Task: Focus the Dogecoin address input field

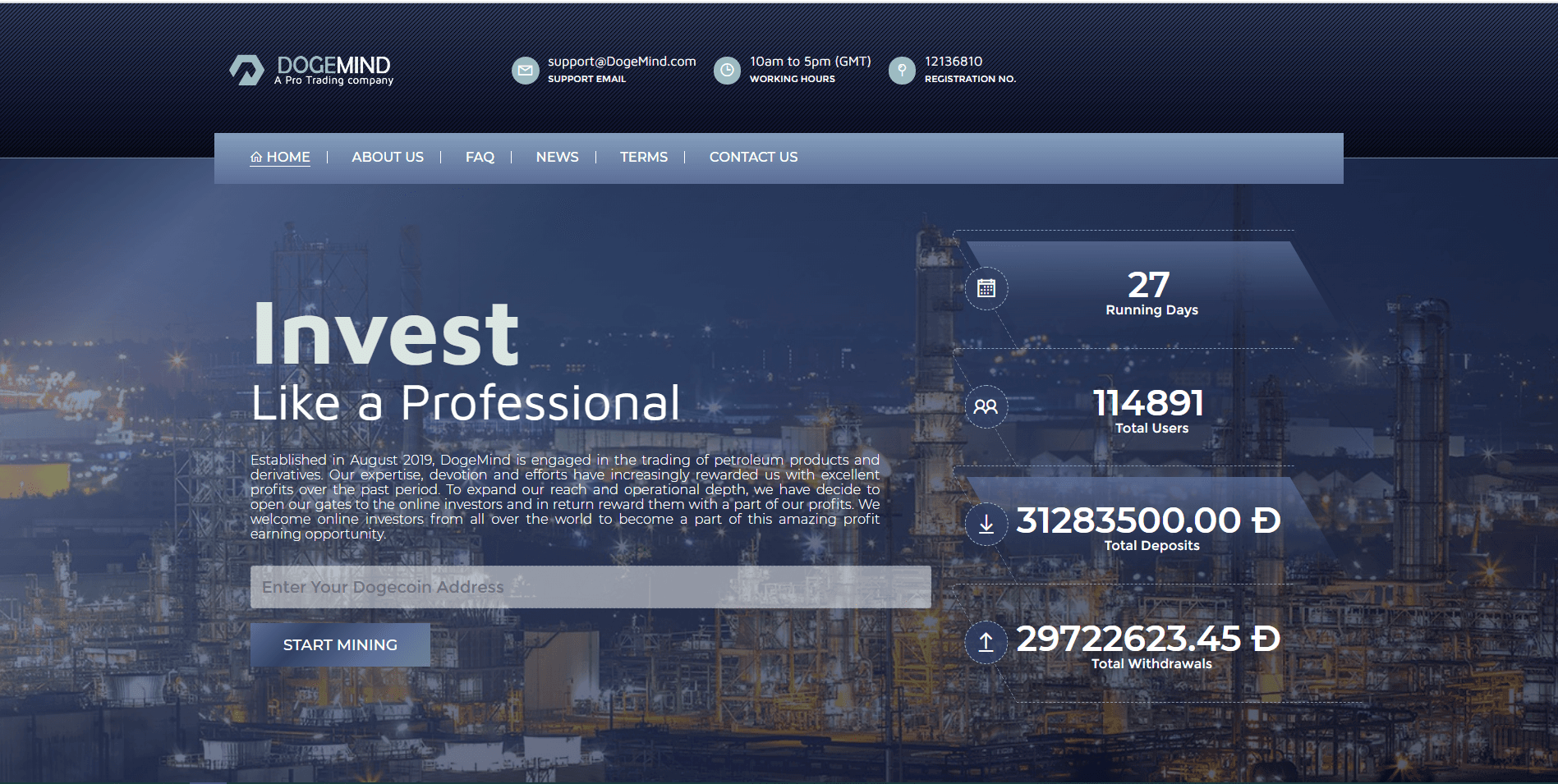Action: (x=591, y=587)
